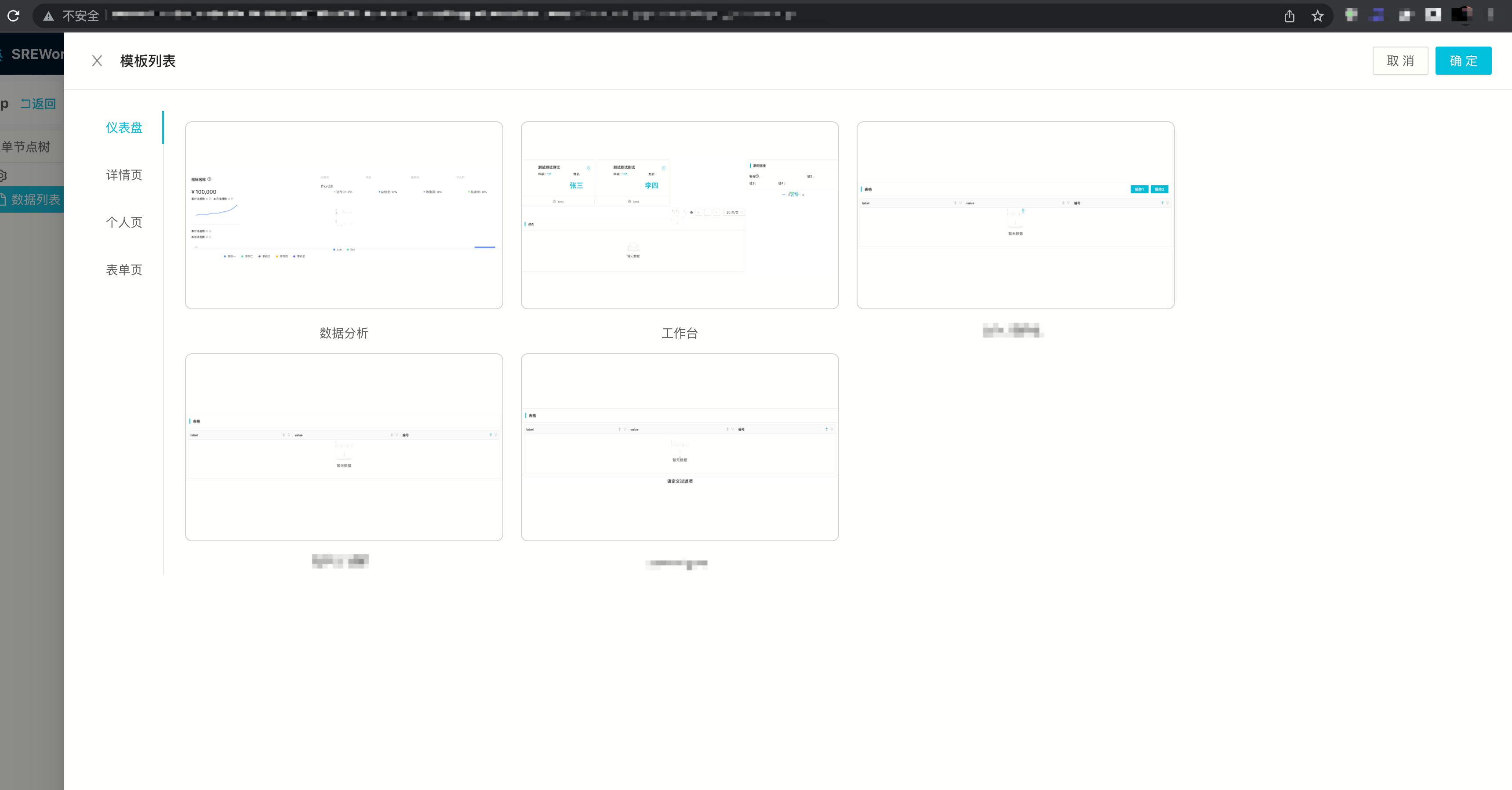Open the browser three-dot menu icon
Screen dimensions: 1512x790
coord(1490,15)
